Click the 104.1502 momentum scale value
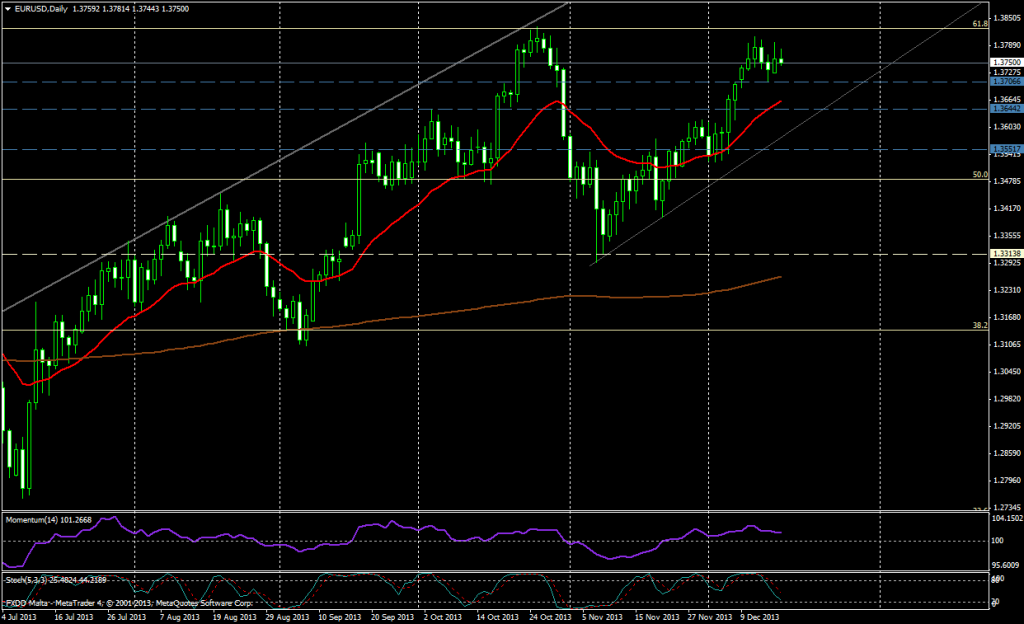The width and height of the screenshot is (1024, 624). click(x=1004, y=519)
